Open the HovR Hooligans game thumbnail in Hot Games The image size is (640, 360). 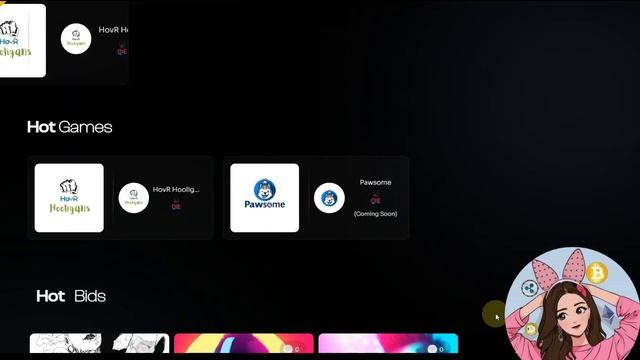[x=69, y=198]
